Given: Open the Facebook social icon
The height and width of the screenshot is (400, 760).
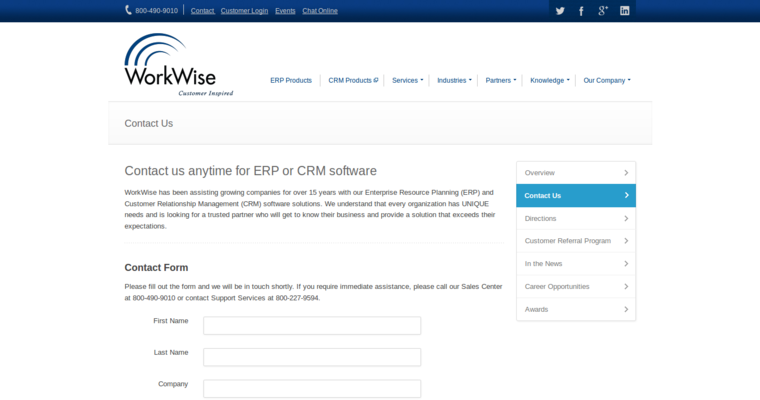Looking at the screenshot, I should coord(581,11).
